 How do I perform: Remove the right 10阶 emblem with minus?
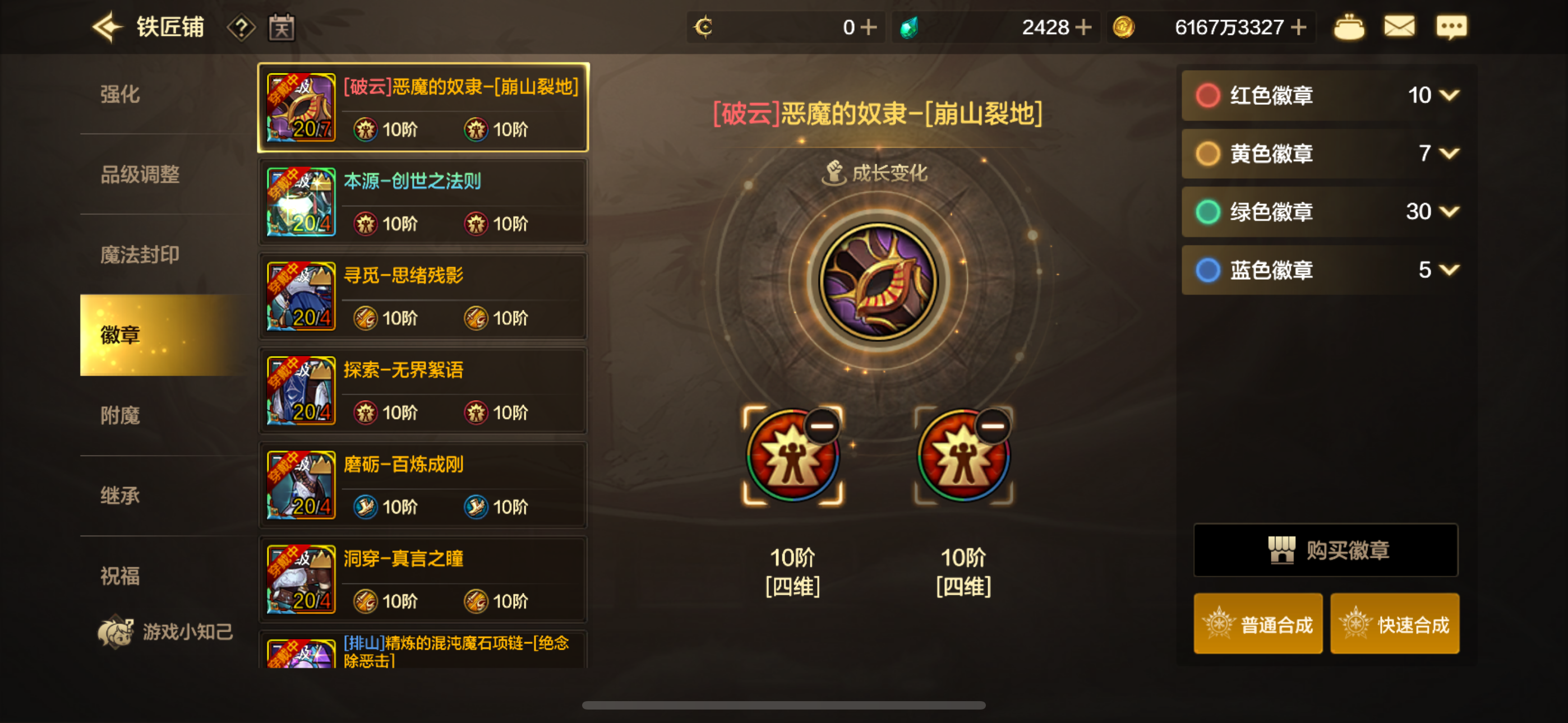[993, 425]
